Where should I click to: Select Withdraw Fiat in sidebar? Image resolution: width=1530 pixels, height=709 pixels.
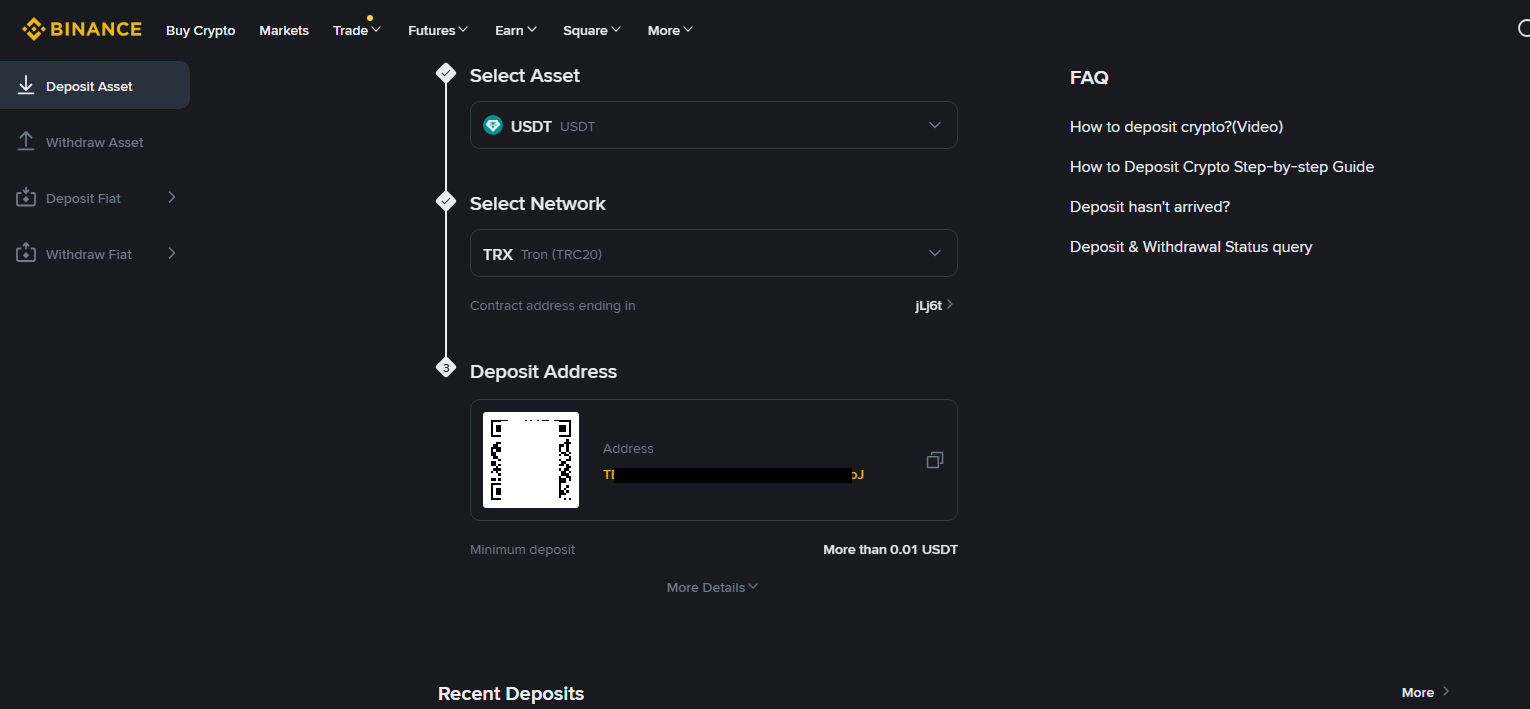click(x=95, y=254)
